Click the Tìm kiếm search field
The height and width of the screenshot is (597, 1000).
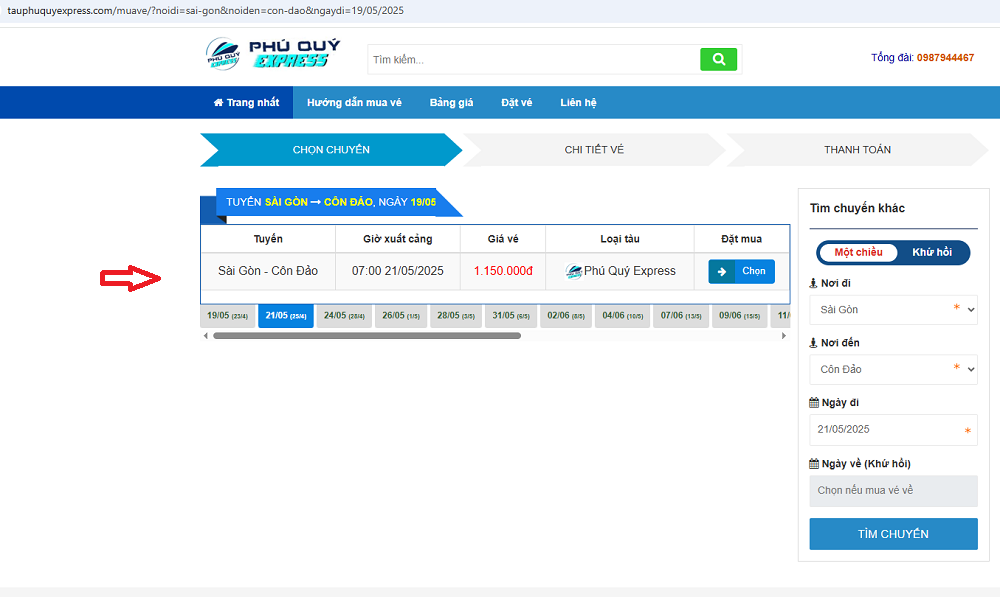(x=534, y=59)
